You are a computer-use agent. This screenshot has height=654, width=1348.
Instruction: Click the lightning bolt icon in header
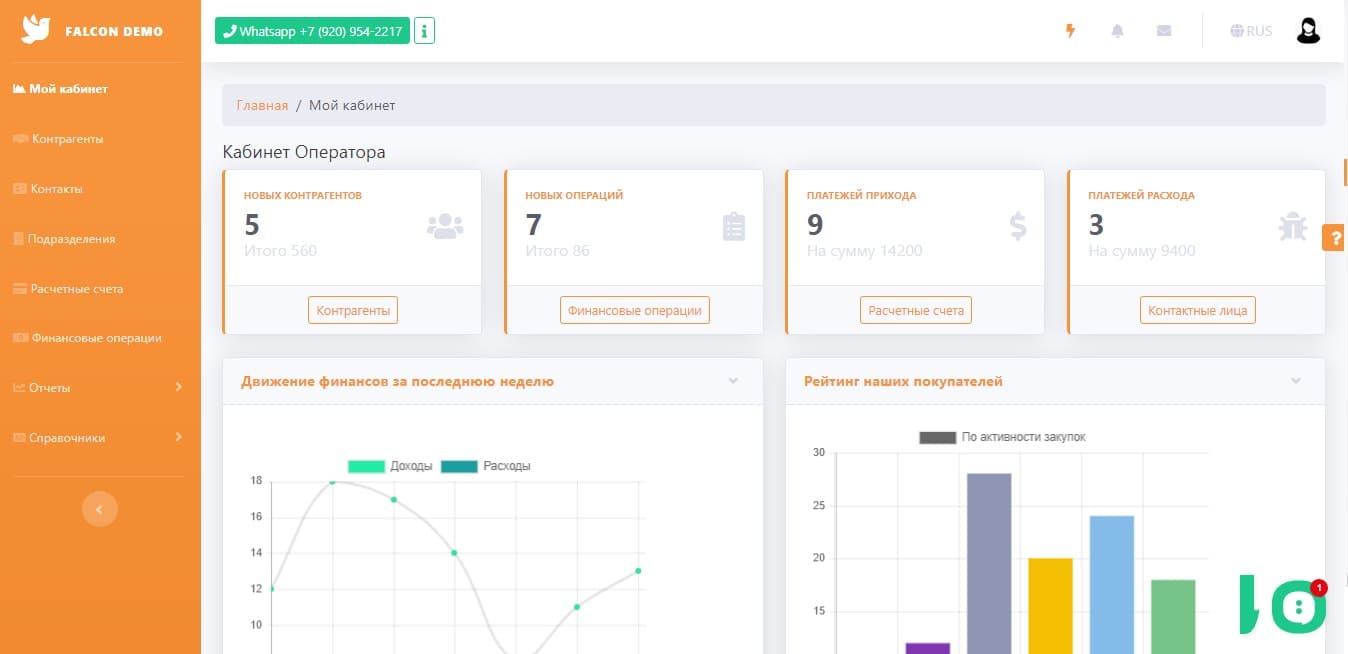[x=1071, y=31]
